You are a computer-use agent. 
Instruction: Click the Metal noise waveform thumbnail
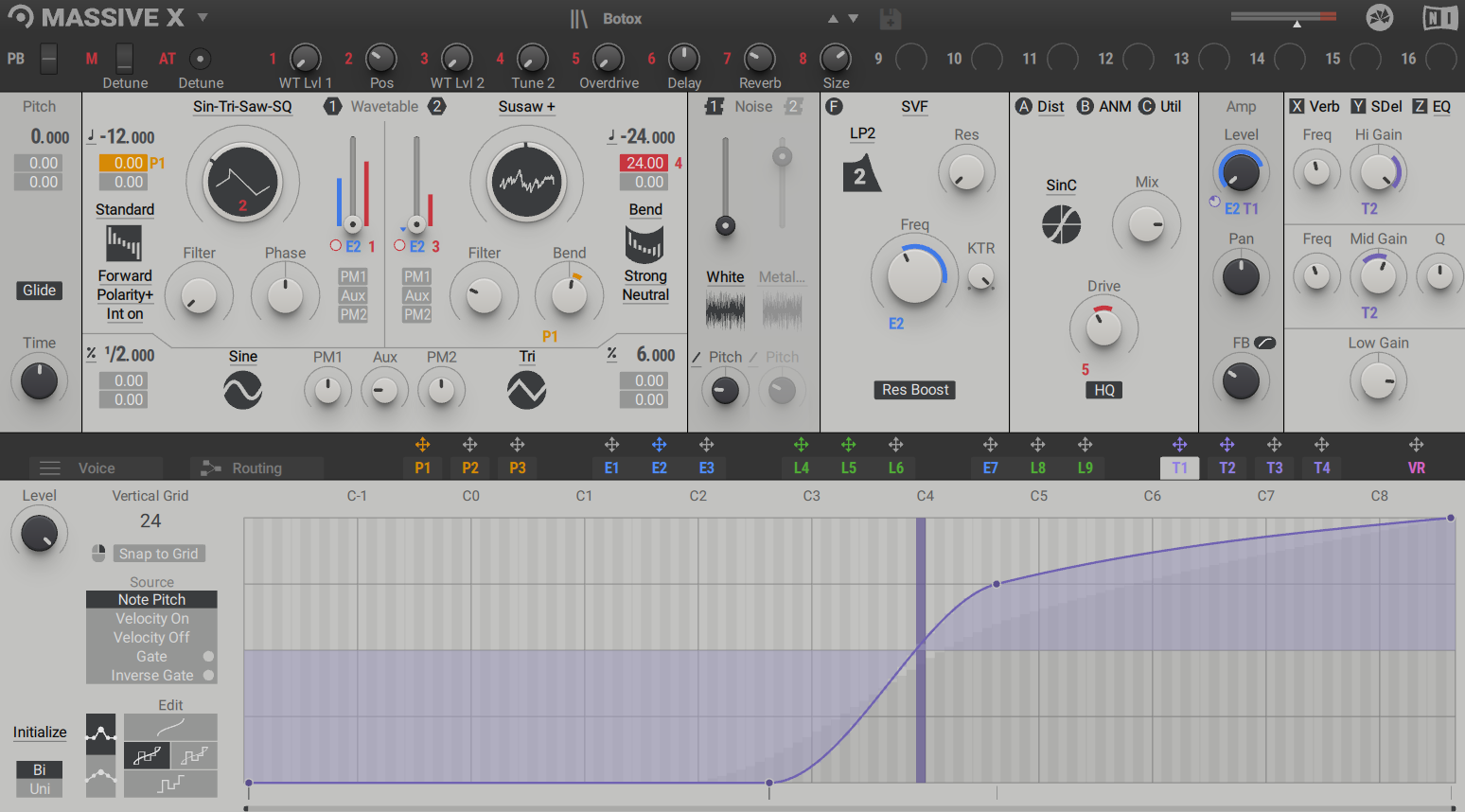tap(782, 310)
